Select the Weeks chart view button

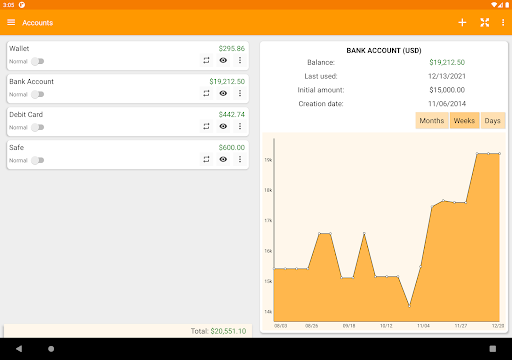click(464, 121)
